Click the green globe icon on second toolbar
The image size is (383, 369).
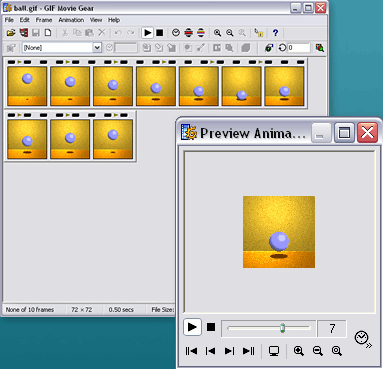[x=269, y=48]
